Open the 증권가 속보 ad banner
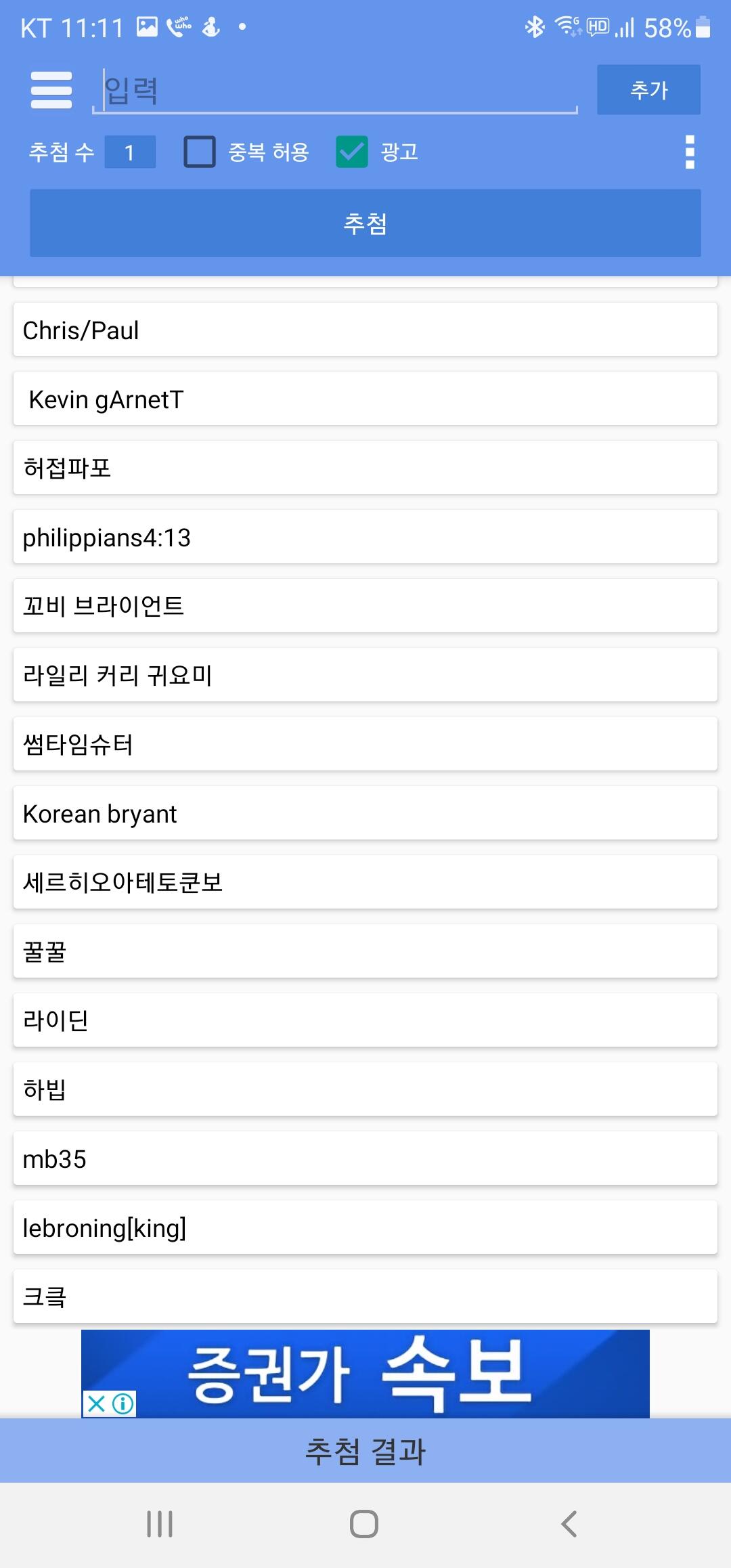Screen dimensions: 731x1568 tap(365, 1374)
